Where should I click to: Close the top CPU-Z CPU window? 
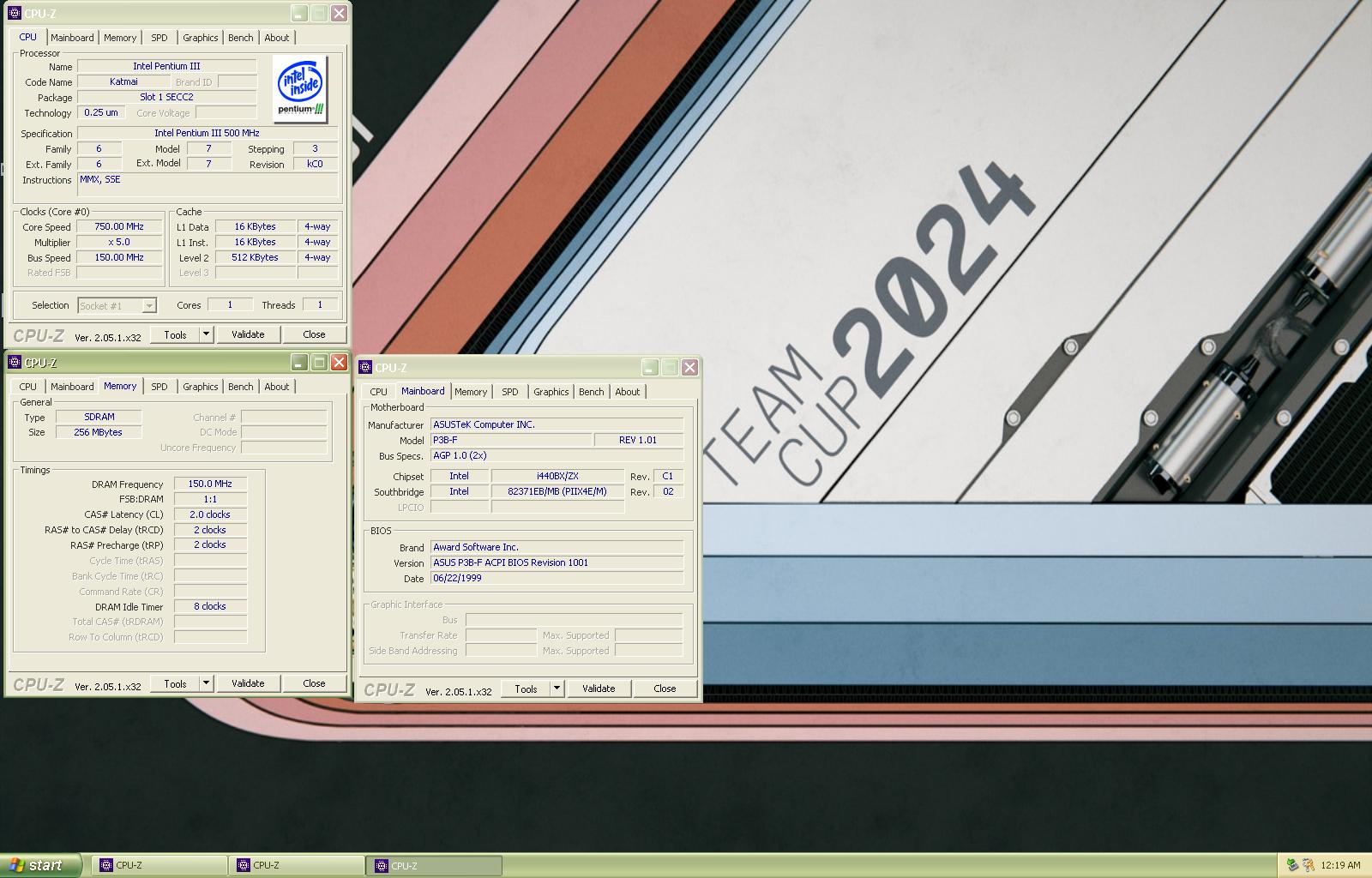[339, 14]
